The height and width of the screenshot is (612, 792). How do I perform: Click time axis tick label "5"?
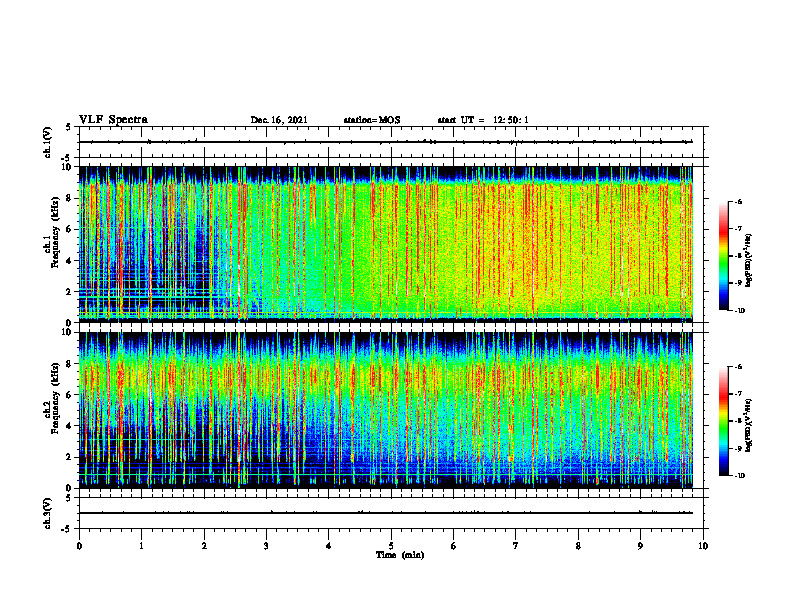point(391,546)
